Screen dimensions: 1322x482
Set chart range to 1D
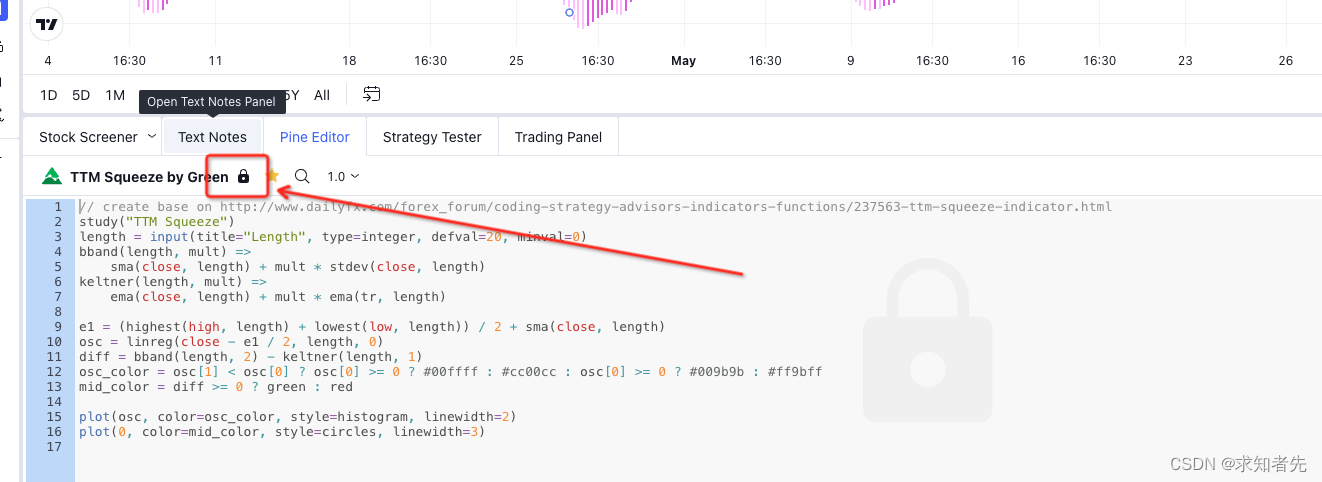[x=49, y=96]
